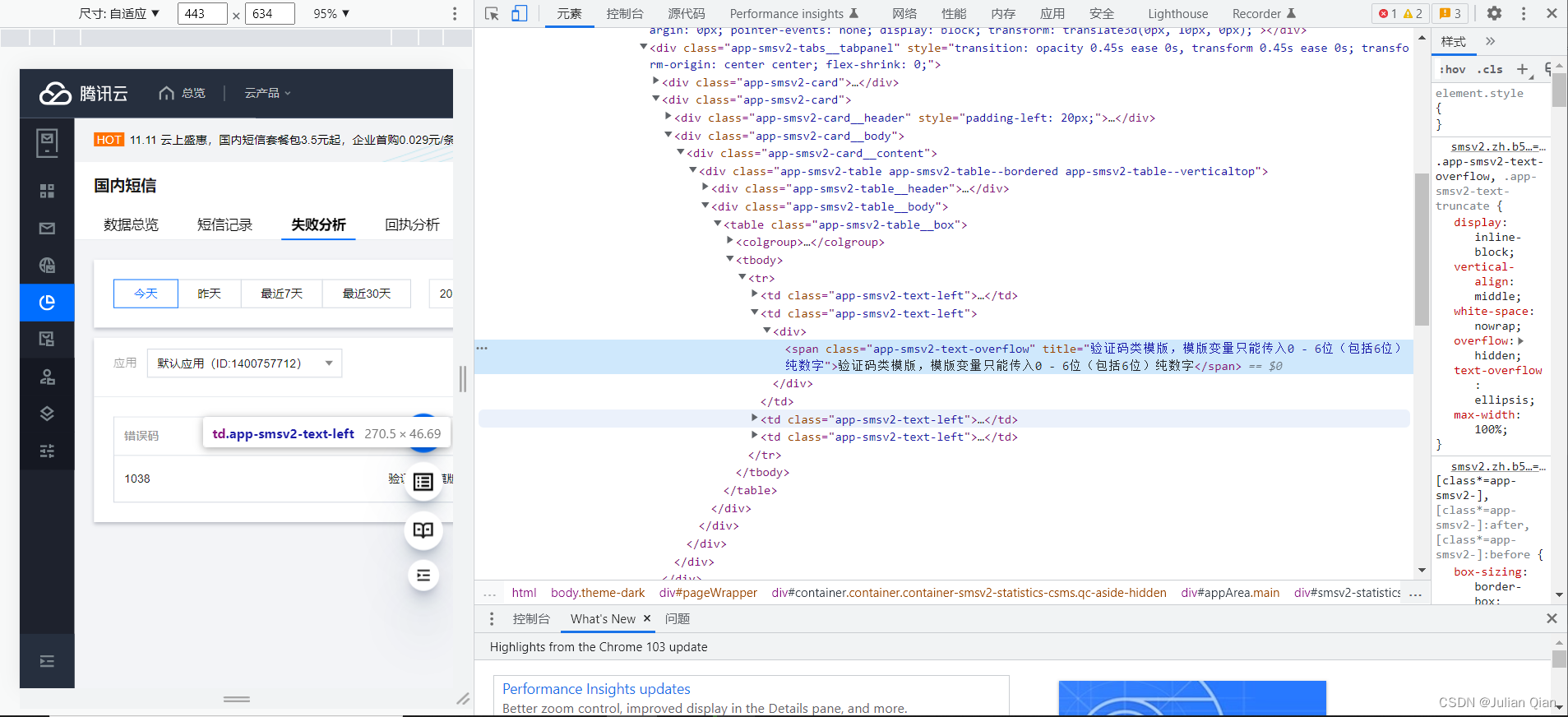Click the floating menu lines button

point(423,576)
